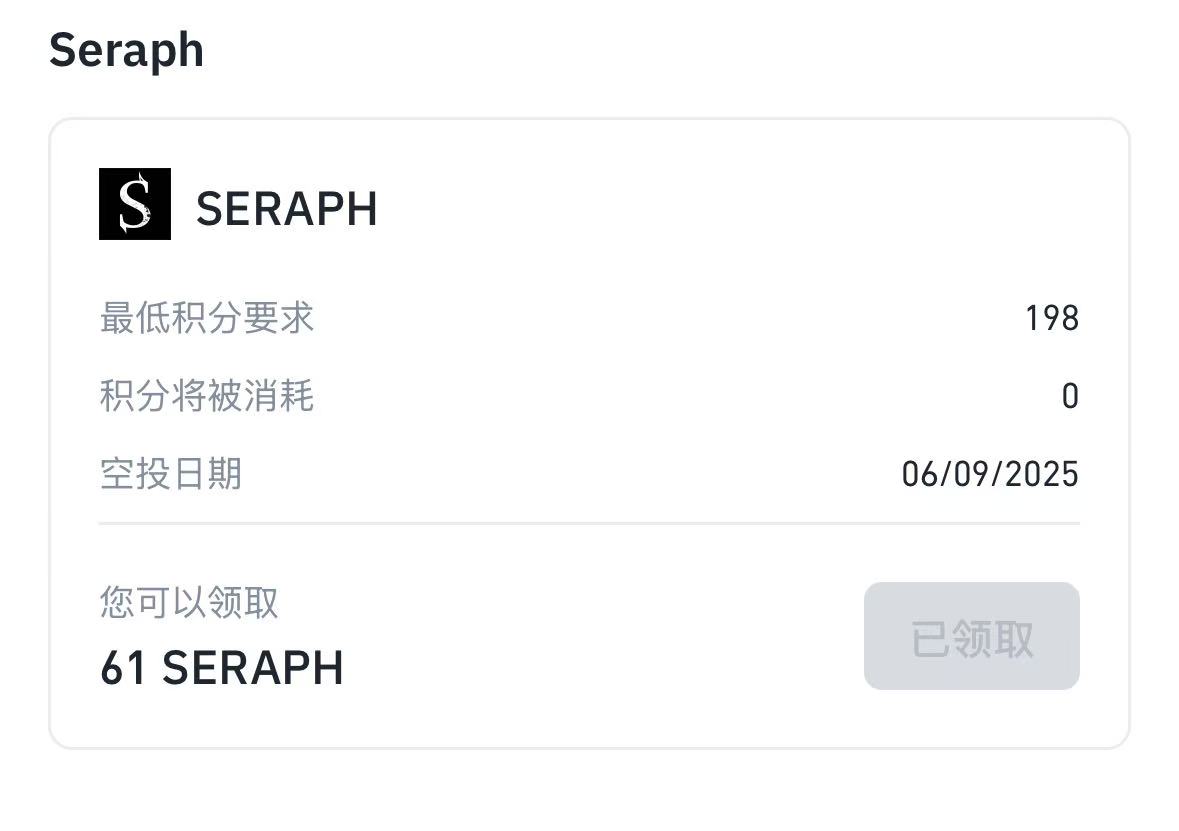Select the 积分将被消耗 label
This screenshot has width=1179, height=831.
pos(207,396)
